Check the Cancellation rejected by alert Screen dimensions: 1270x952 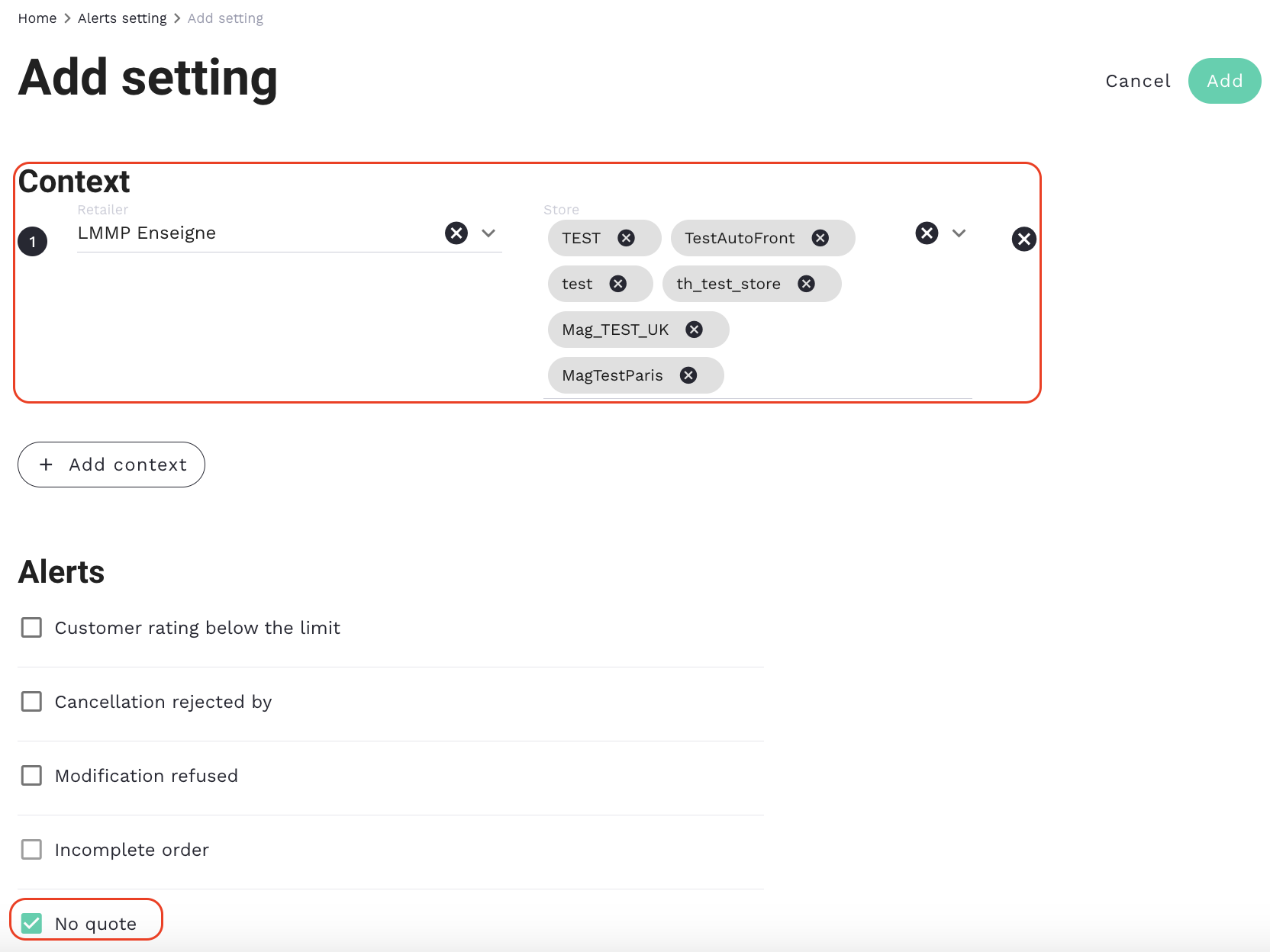31,702
